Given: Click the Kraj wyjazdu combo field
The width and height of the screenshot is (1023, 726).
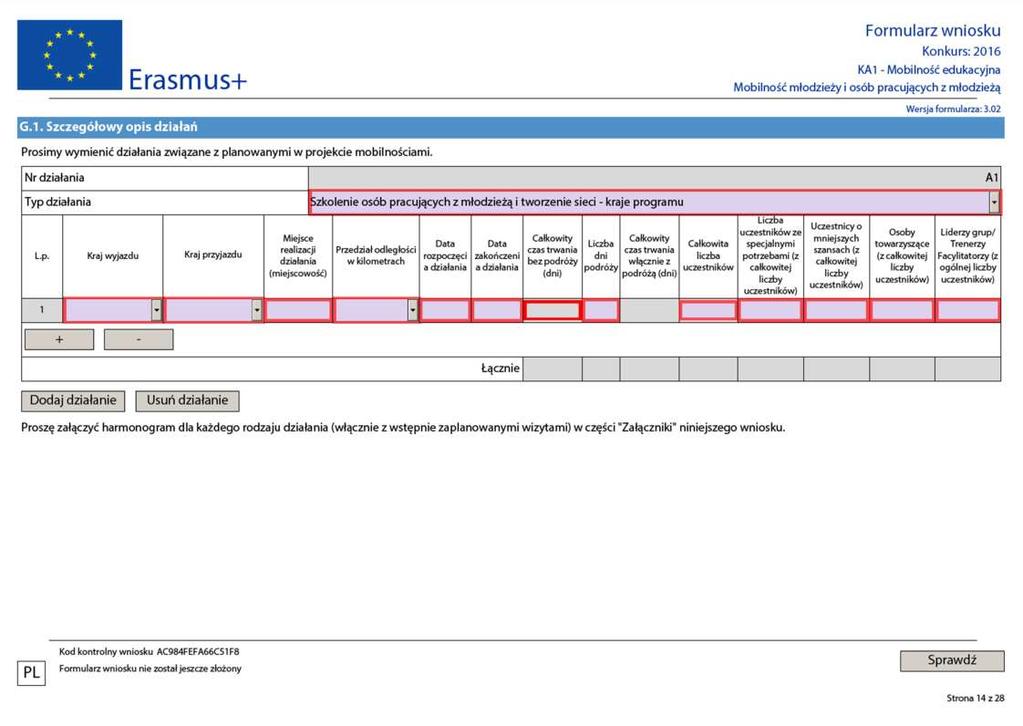Looking at the screenshot, I should point(113,310).
